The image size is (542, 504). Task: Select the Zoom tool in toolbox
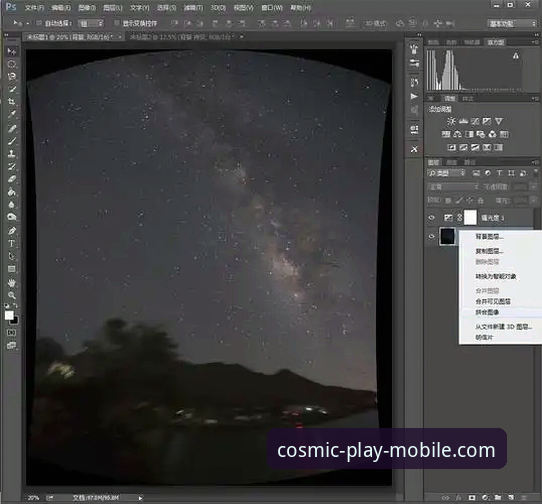tap(12, 295)
